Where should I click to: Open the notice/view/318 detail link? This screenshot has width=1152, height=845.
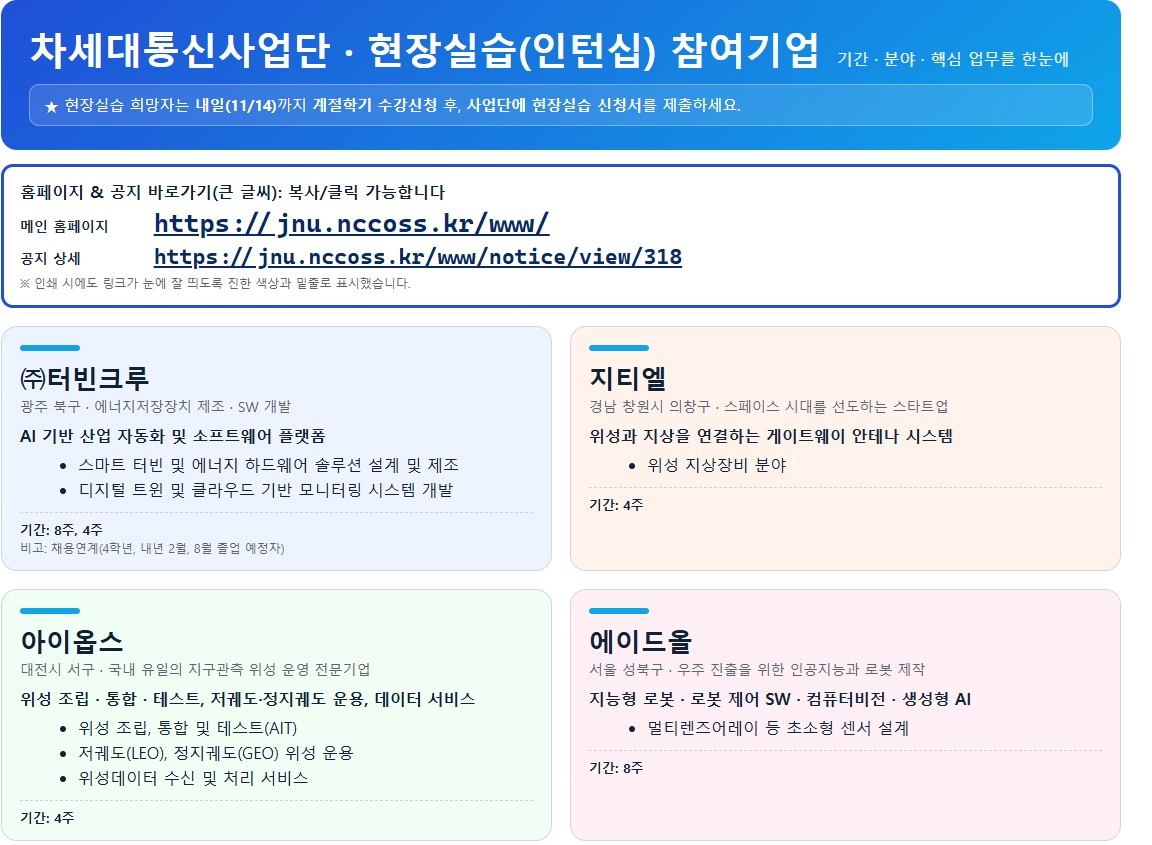pos(417,257)
